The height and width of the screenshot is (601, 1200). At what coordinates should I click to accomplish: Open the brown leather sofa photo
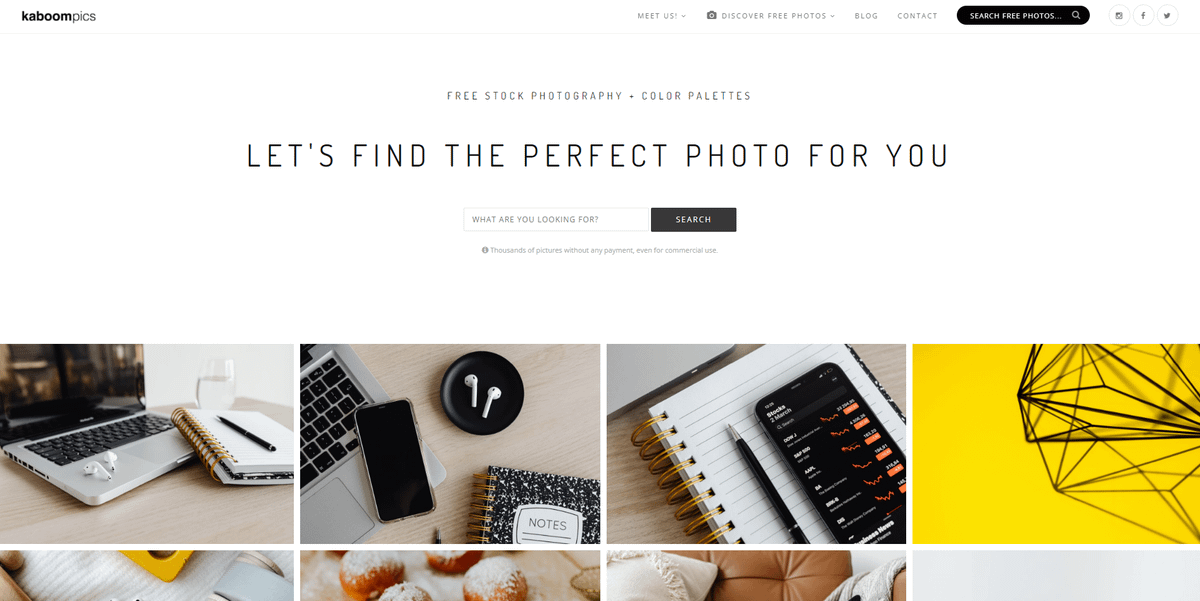(x=756, y=576)
